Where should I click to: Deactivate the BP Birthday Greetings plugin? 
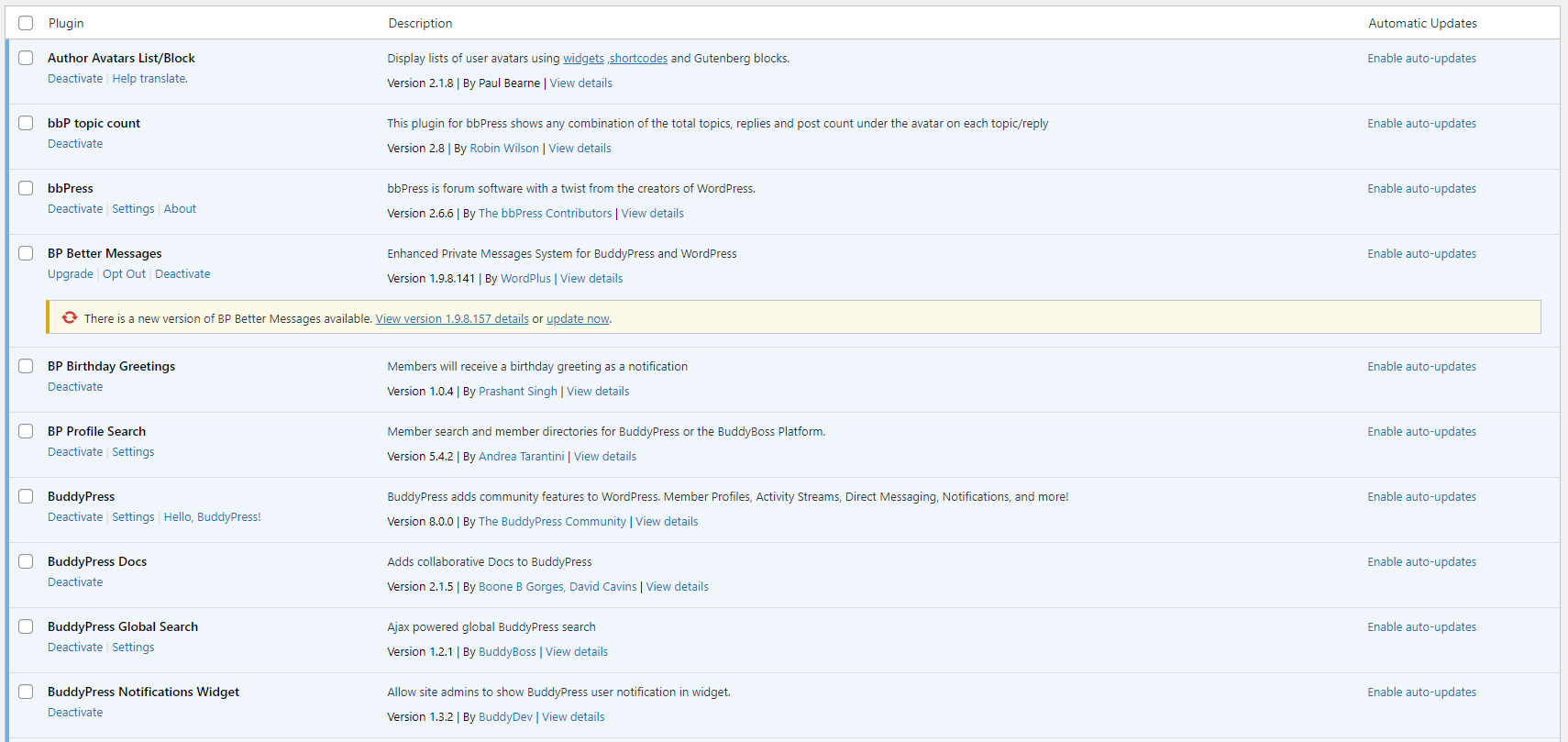75,387
